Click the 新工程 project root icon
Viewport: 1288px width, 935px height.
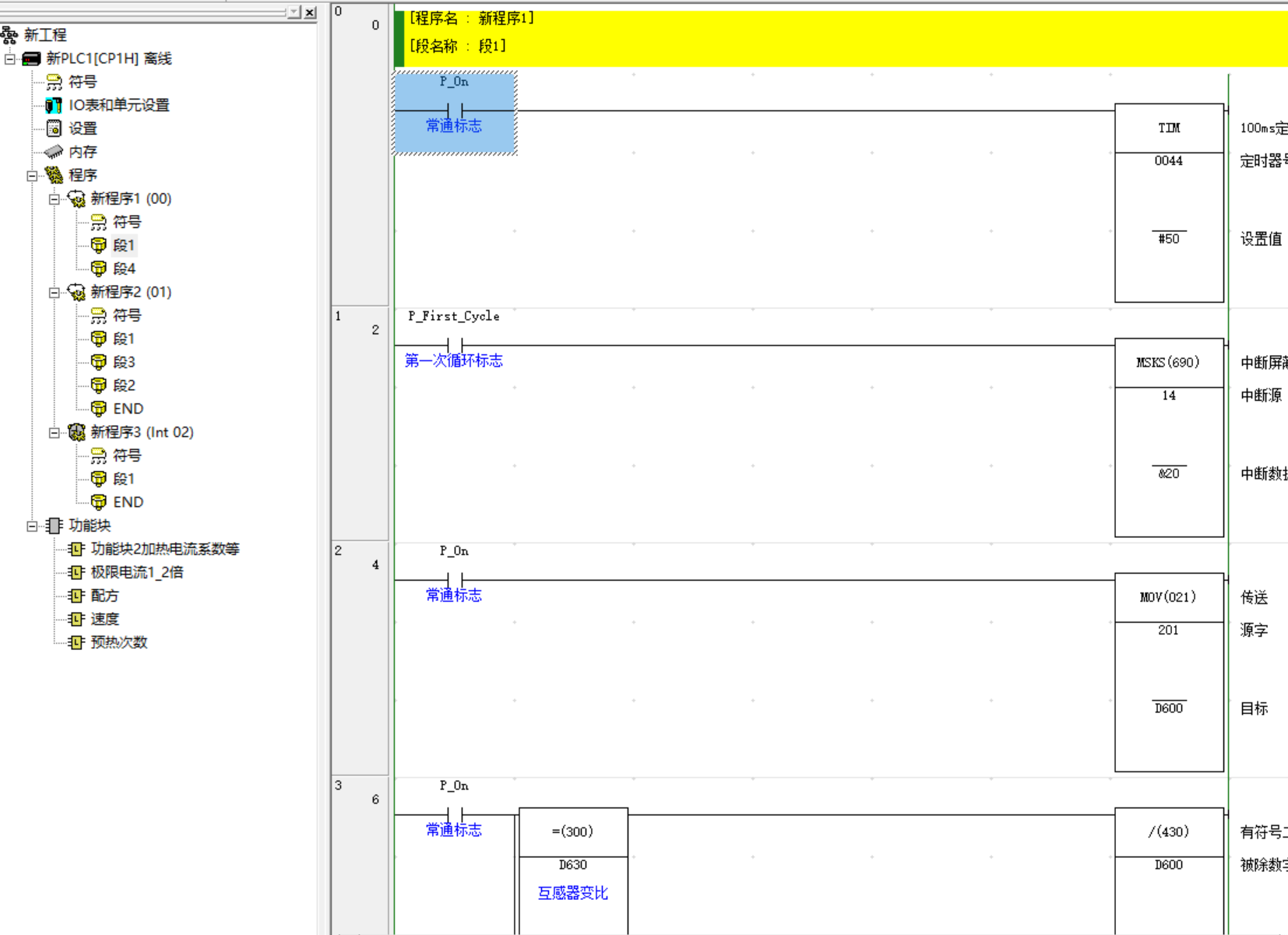9,35
